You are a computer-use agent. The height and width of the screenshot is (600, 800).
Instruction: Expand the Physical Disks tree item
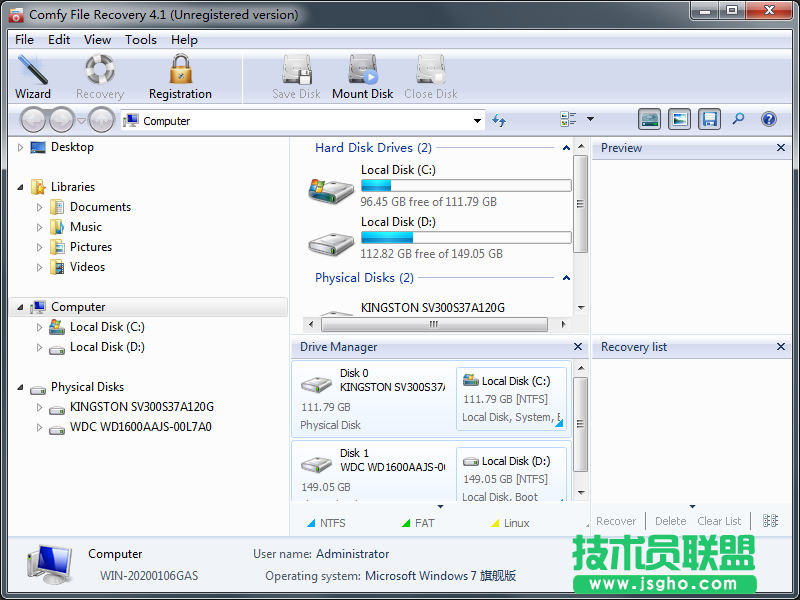20,387
